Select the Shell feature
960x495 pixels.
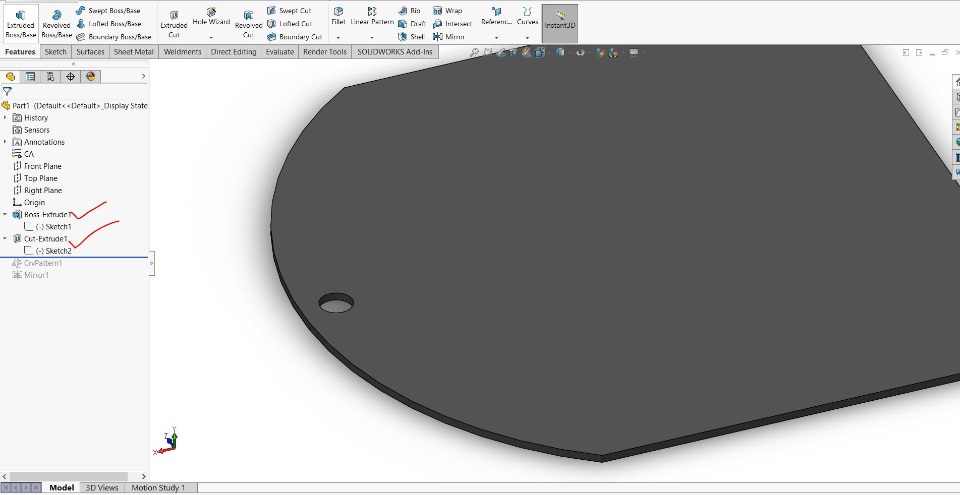pos(411,37)
